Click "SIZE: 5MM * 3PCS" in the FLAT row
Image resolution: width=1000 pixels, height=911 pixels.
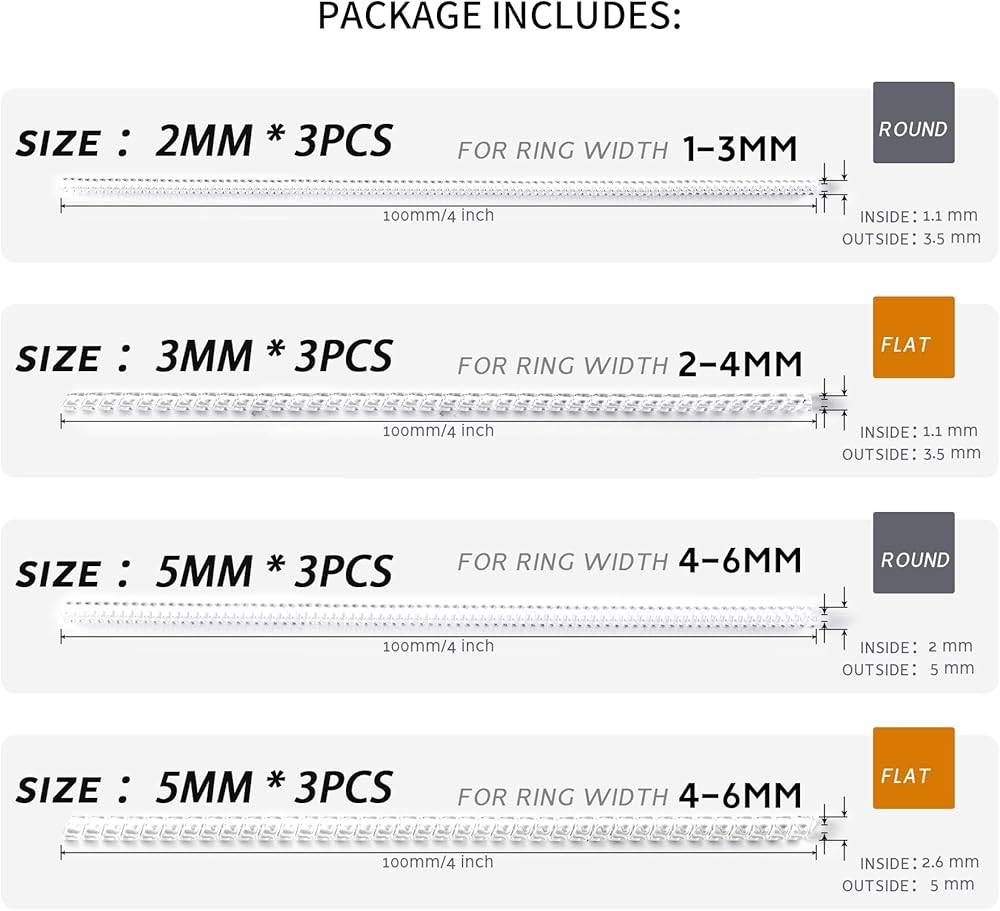coord(204,788)
